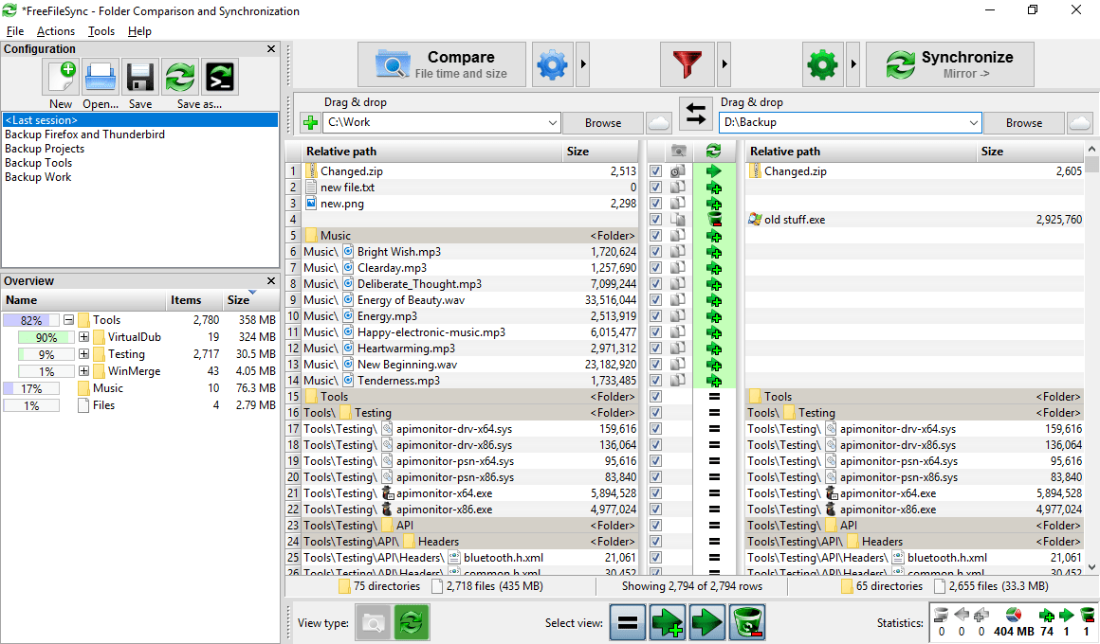Screen dimensions: 1100x644
Task: Open the red funnel filter settings
Action: tap(687, 65)
